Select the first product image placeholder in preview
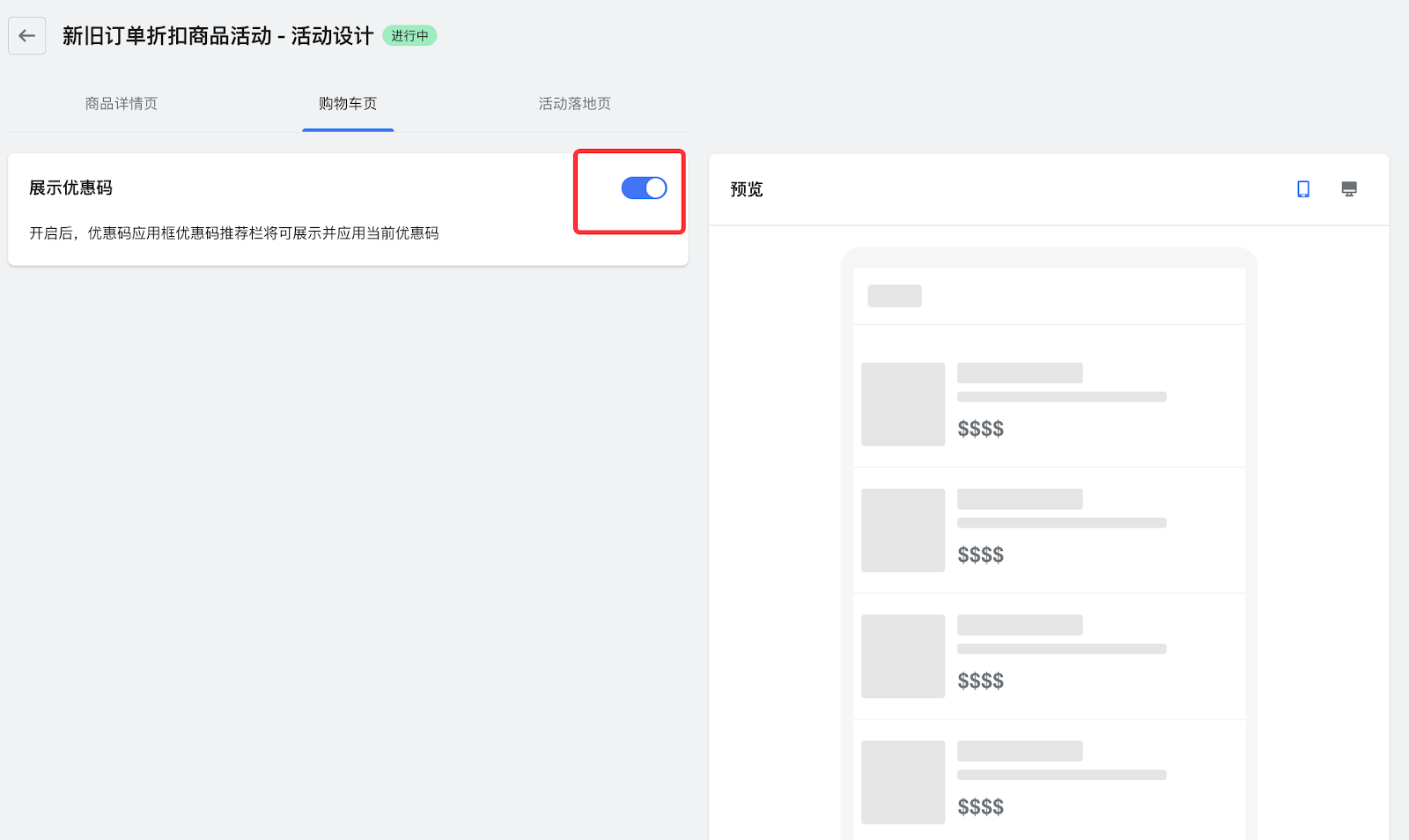Image resolution: width=1409 pixels, height=840 pixels. point(903,404)
